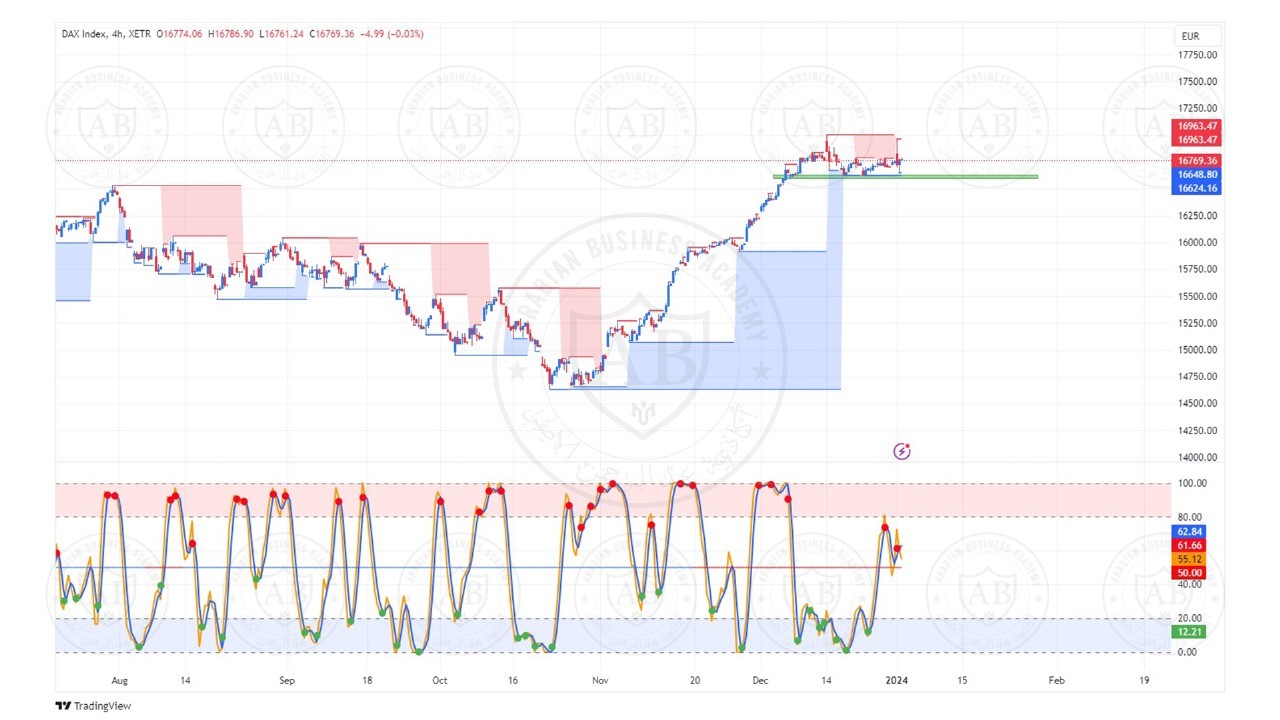Click the 16250.00 price scale label
1280x720 pixels.
1197,216
